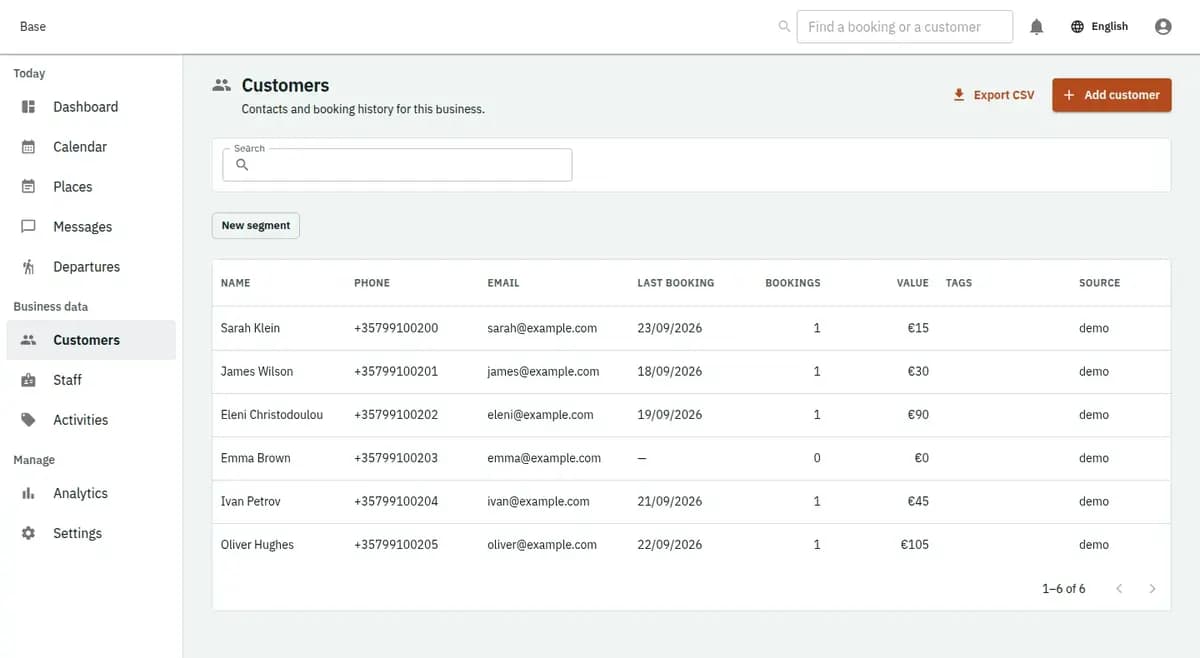Click phone +35799100205
Image resolution: width=1200 pixels, height=658 pixels.
pyautogui.click(x=396, y=545)
